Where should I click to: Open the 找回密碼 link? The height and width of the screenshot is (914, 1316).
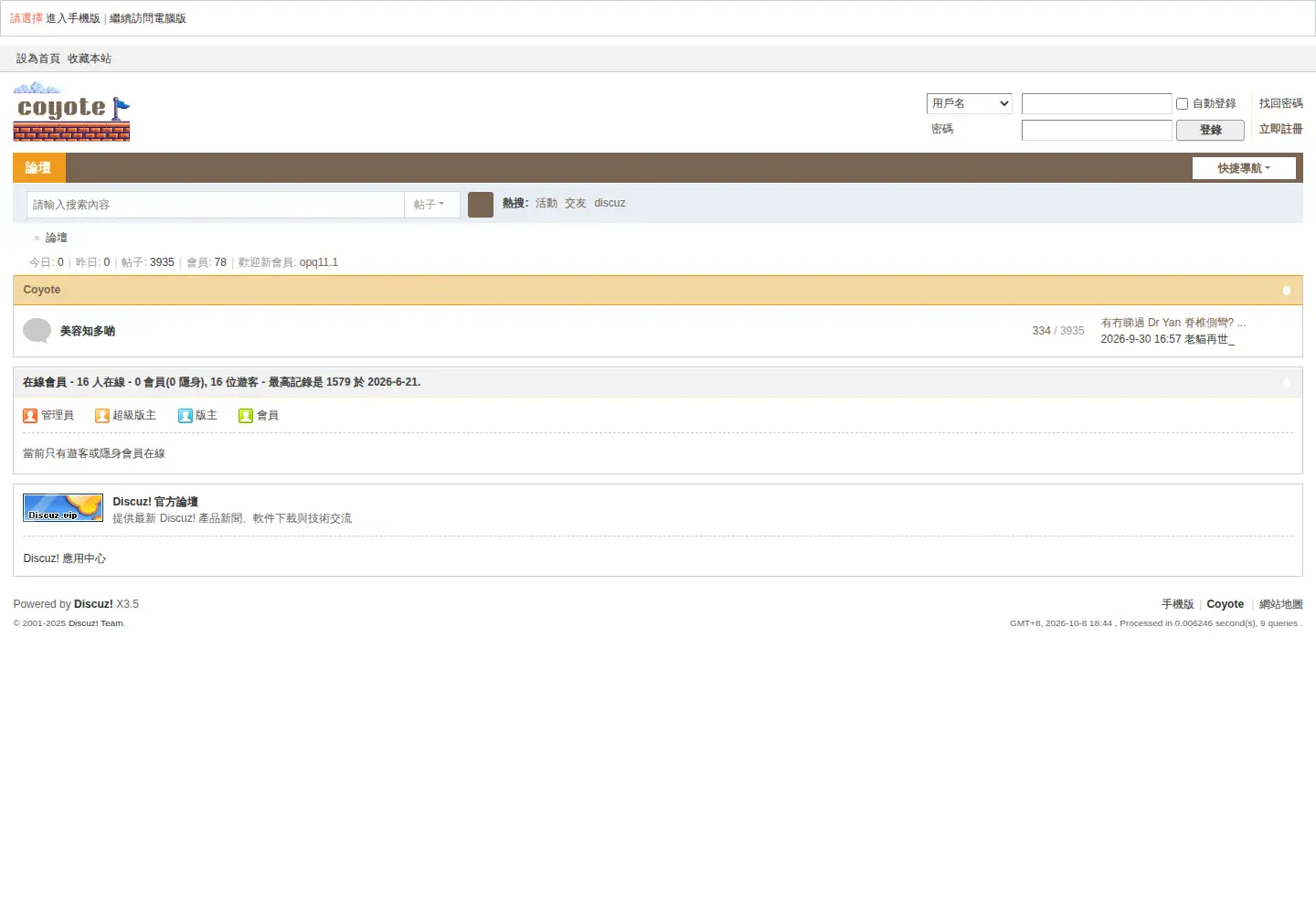[1281, 103]
